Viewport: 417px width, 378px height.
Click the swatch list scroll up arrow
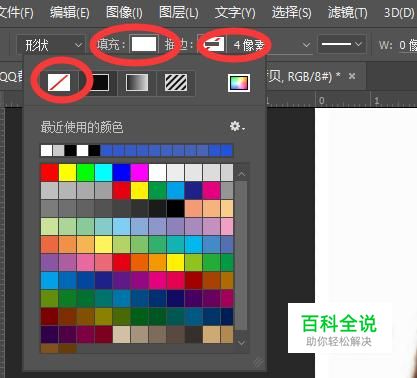[242, 173]
